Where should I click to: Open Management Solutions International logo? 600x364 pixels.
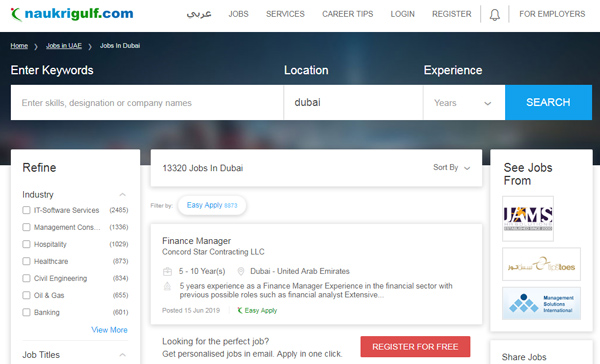pyautogui.click(x=541, y=304)
